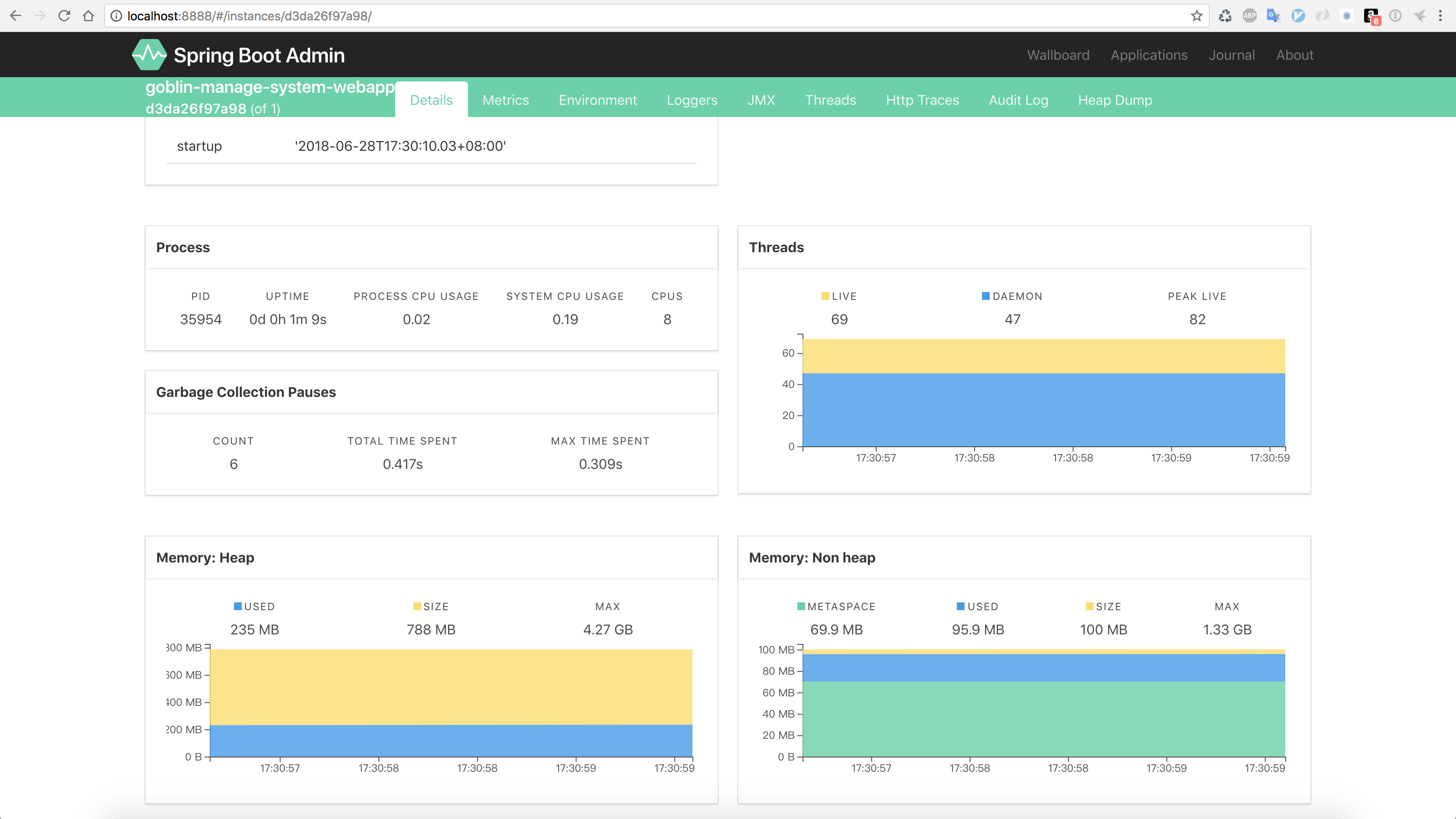Reload the page with the refresh icon
The width and height of the screenshot is (1456, 819).
click(64, 16)
